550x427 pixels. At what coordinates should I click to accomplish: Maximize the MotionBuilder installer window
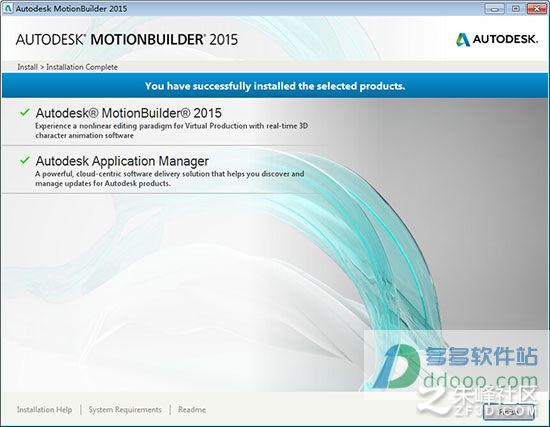tap(516, 8)
